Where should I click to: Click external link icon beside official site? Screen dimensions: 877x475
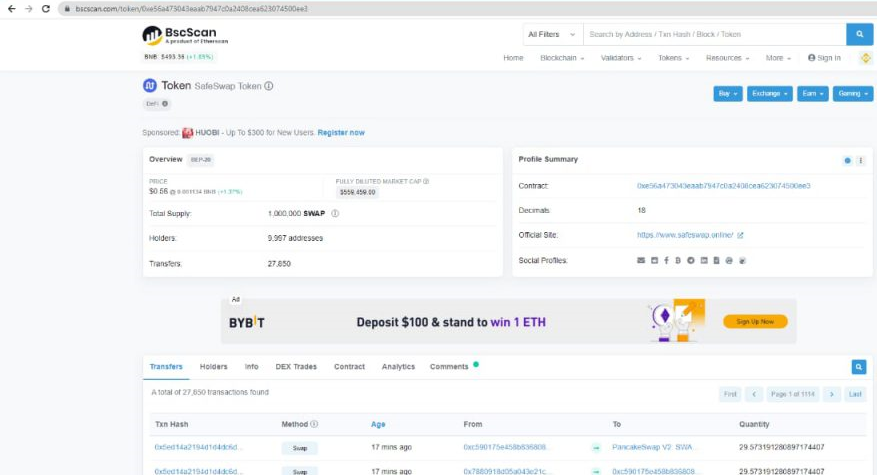tap(740, 236)
